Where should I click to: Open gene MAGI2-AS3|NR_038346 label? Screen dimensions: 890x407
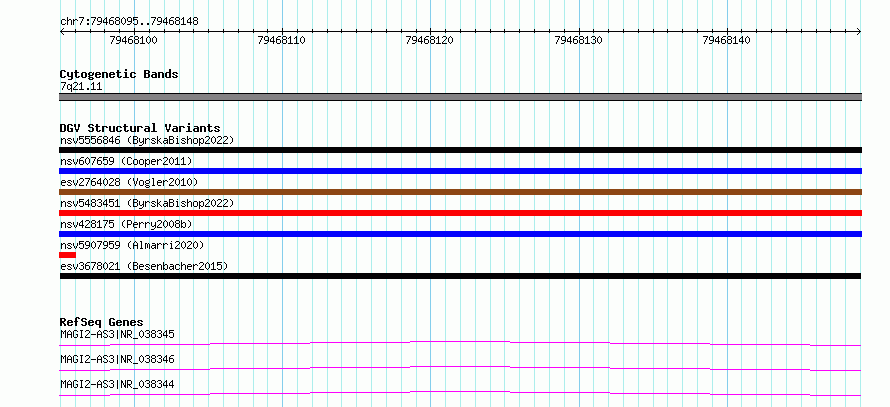(x=117, y=359)
